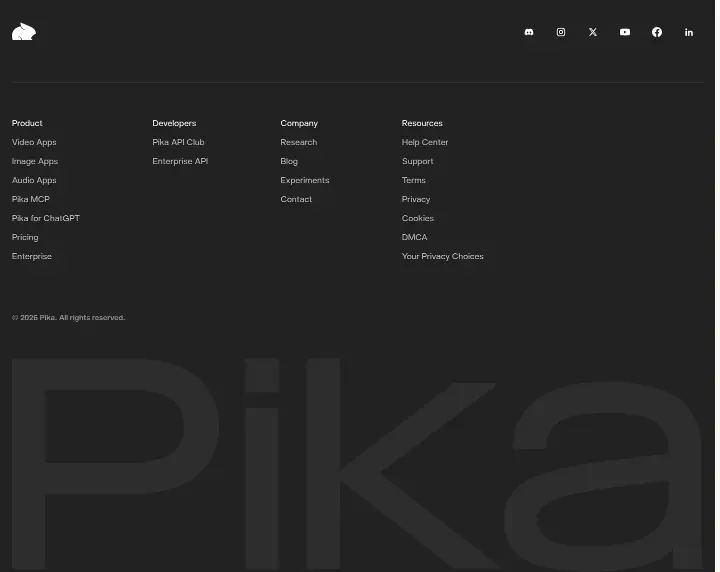720x572 pixels.
Task: Click the Product column heading
Action: (27, 123)
